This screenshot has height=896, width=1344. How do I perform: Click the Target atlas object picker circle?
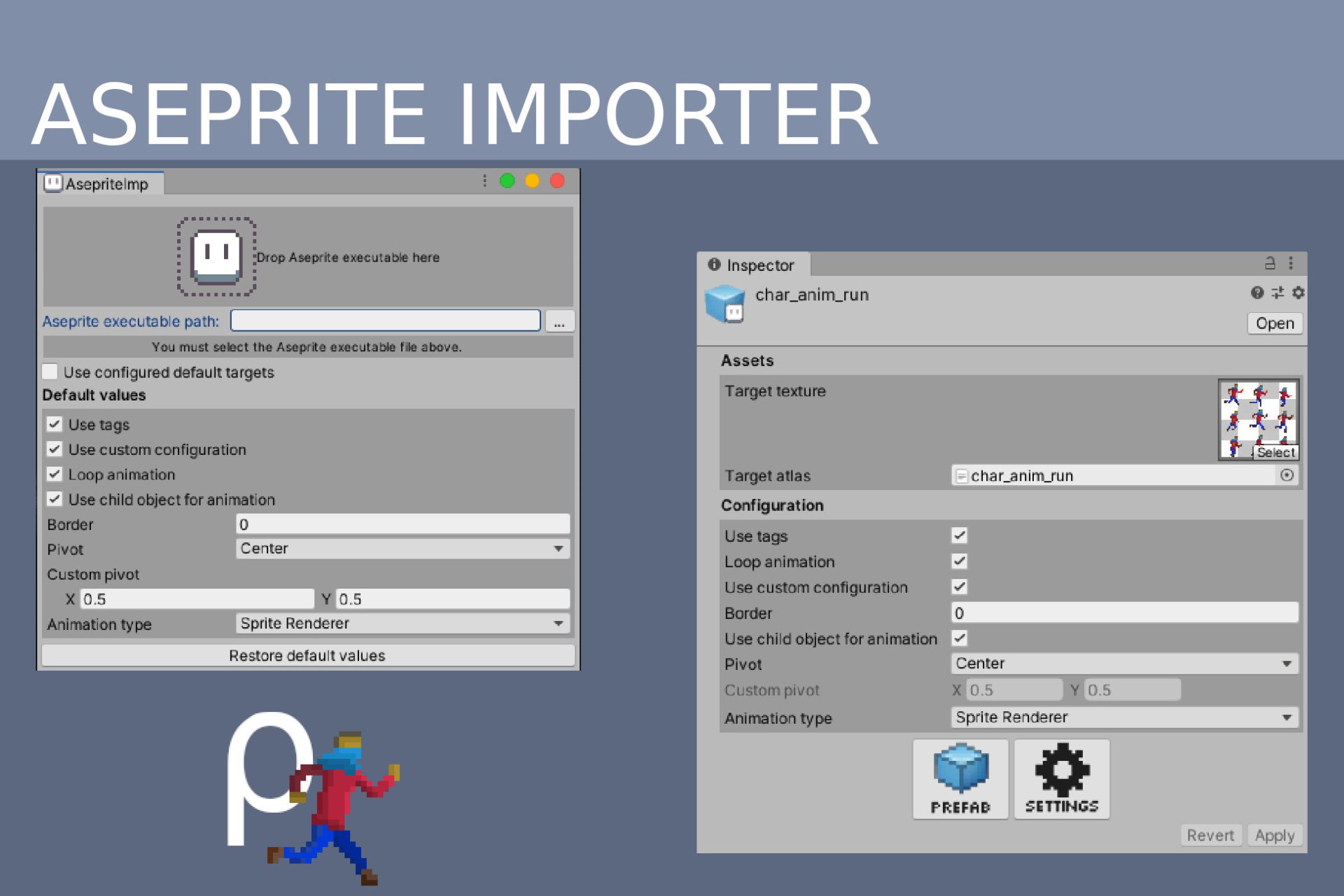(1287, 475)
